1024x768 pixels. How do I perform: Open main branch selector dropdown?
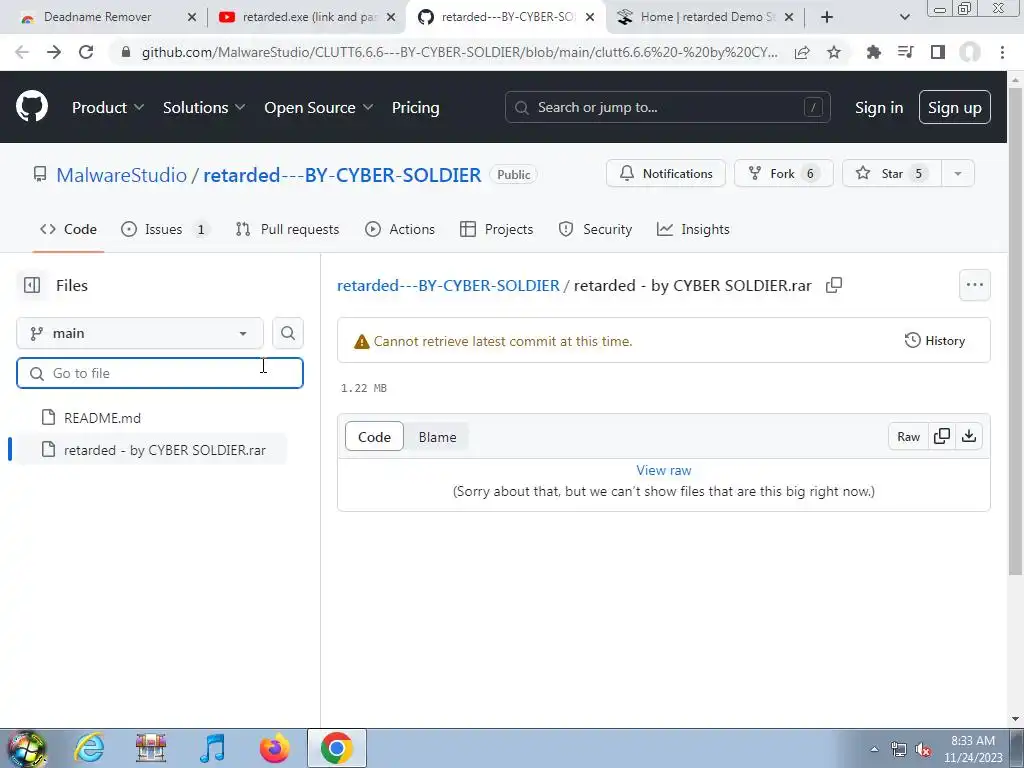pos(140,333)
